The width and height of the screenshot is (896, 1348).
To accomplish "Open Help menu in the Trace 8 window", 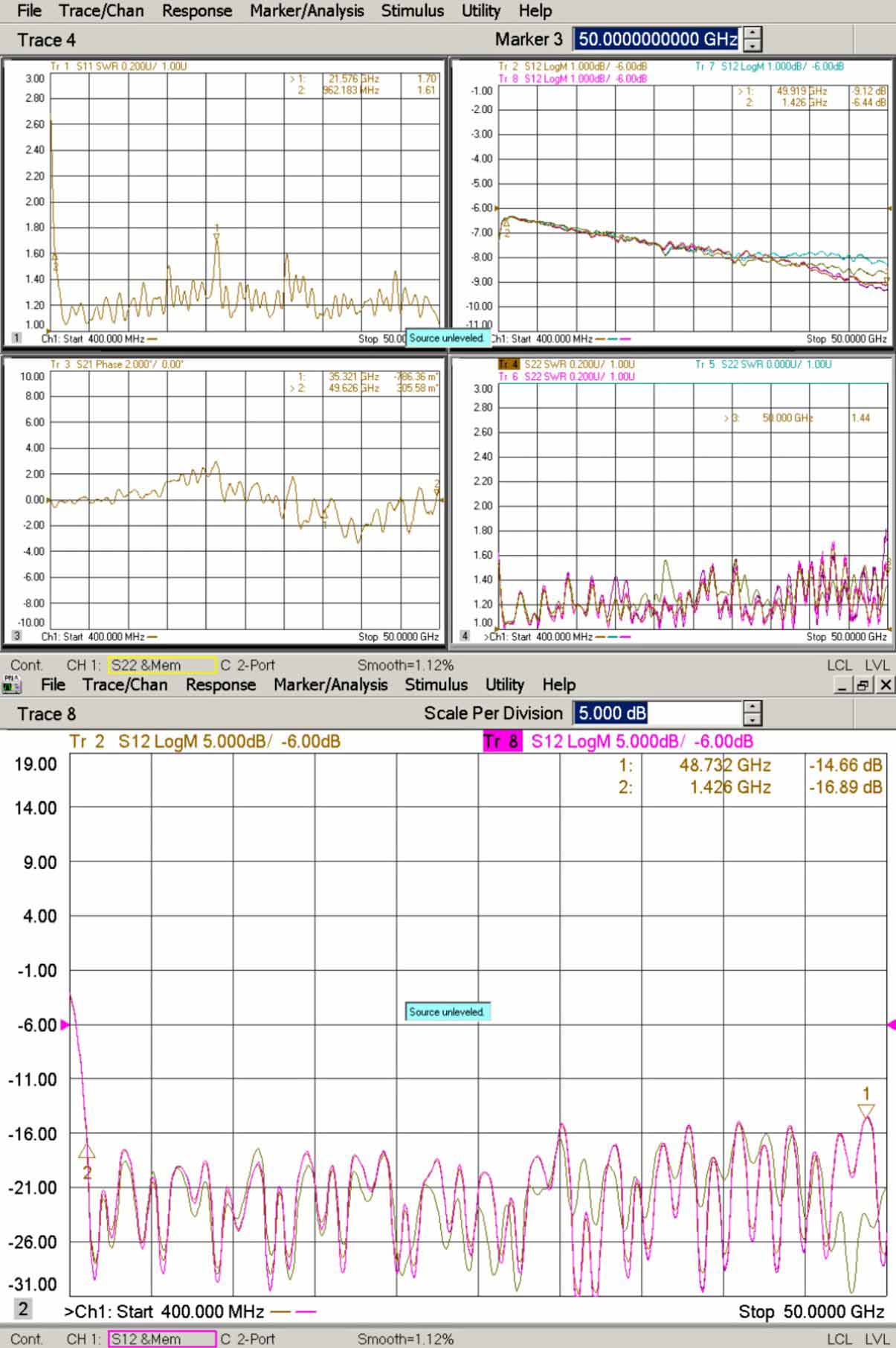I will coord(559,684).
